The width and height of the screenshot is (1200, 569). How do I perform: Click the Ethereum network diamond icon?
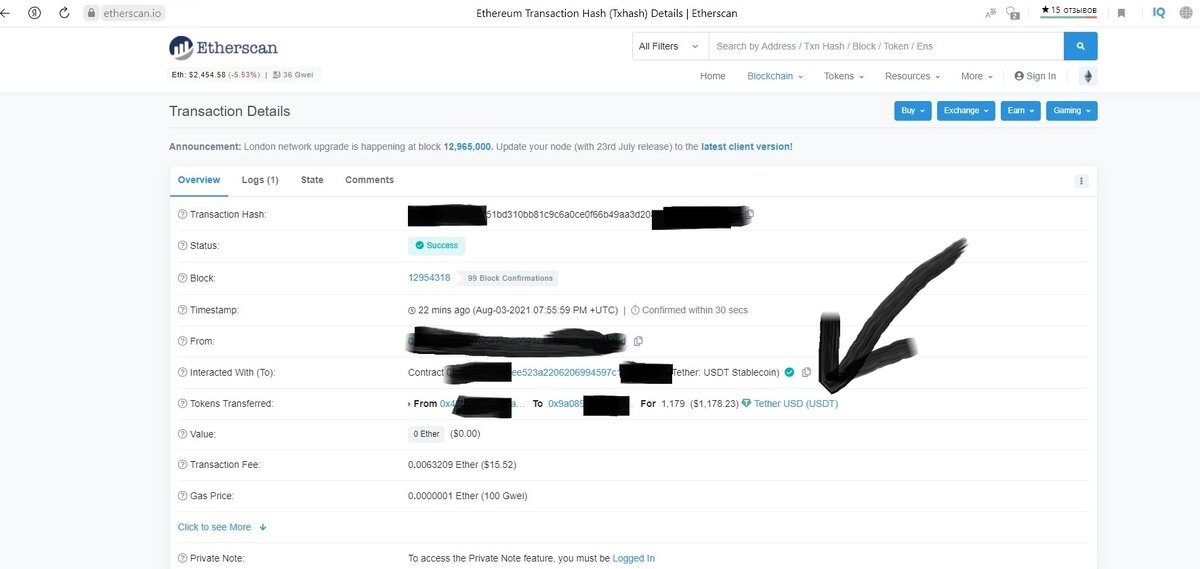click(x=1086, y=76)
